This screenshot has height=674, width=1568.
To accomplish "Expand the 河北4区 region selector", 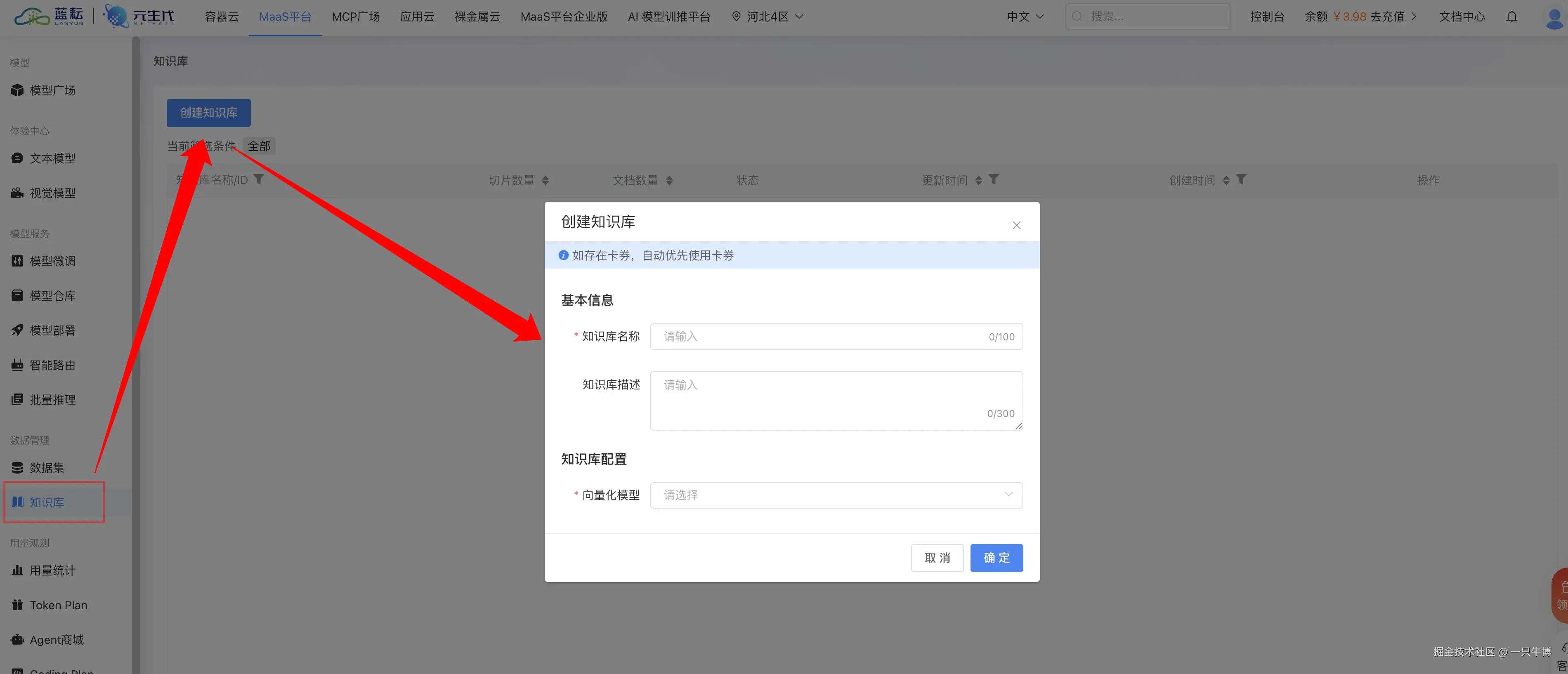I will (767, 17).
